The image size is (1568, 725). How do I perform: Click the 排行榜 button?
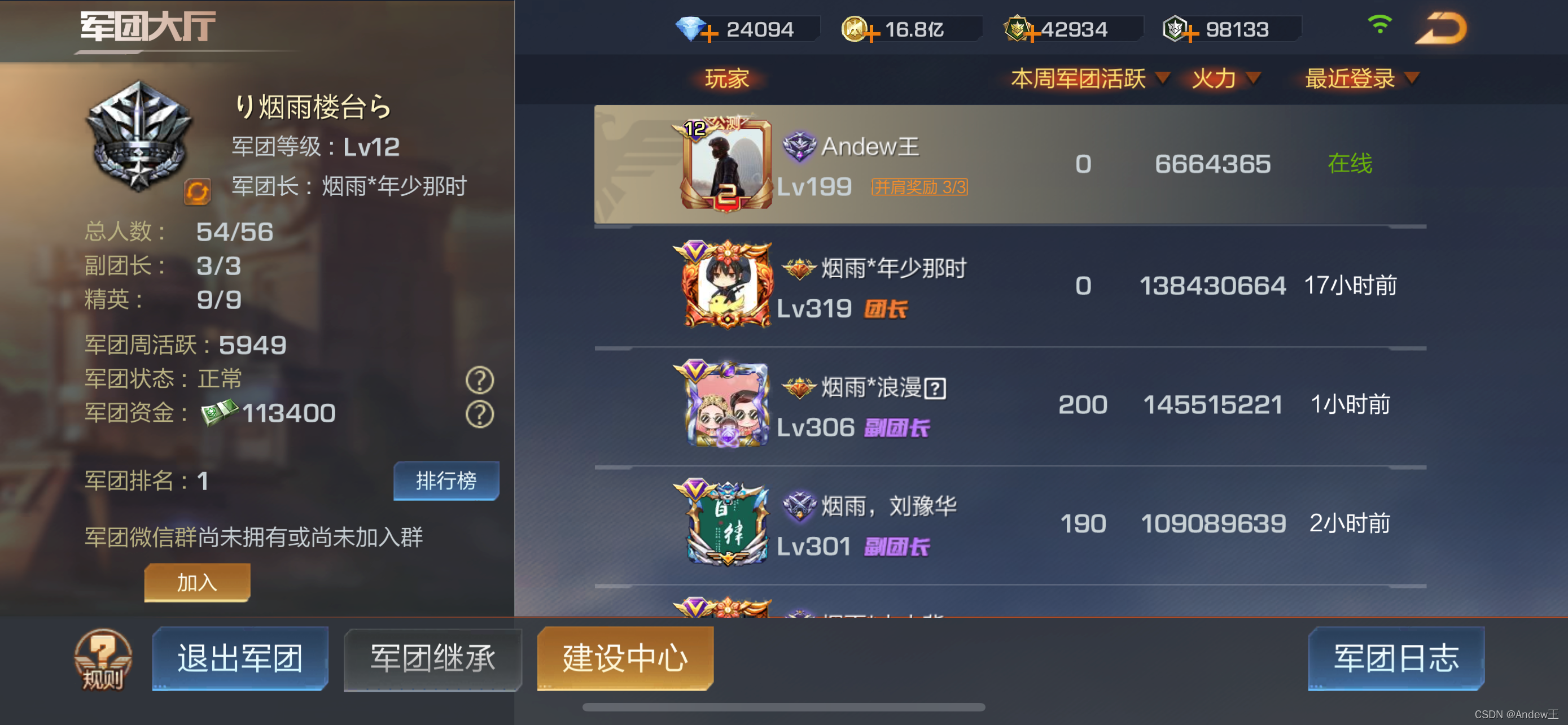[x=446, y=481]
